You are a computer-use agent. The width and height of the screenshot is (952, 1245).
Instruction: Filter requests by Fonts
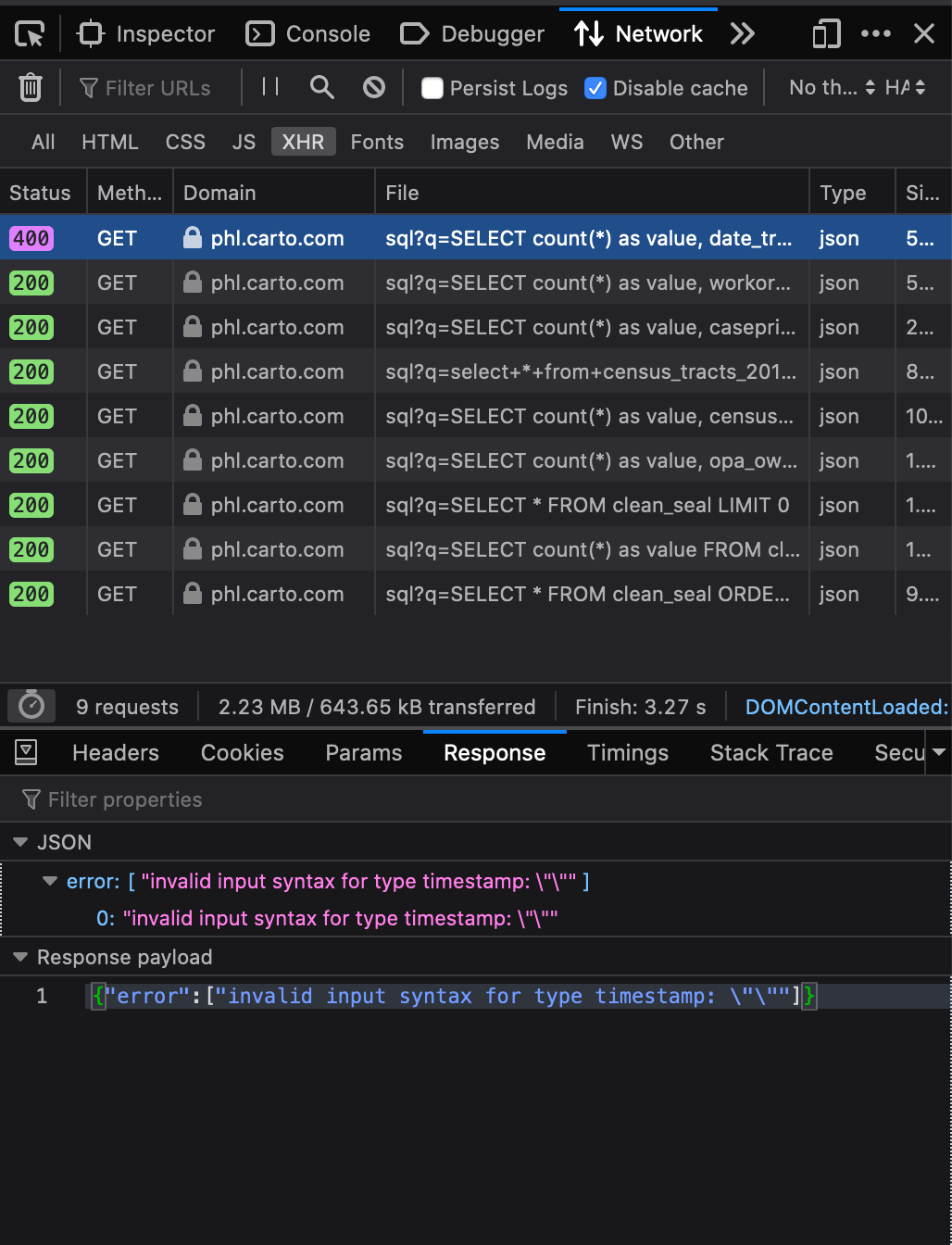coord(377,142)
